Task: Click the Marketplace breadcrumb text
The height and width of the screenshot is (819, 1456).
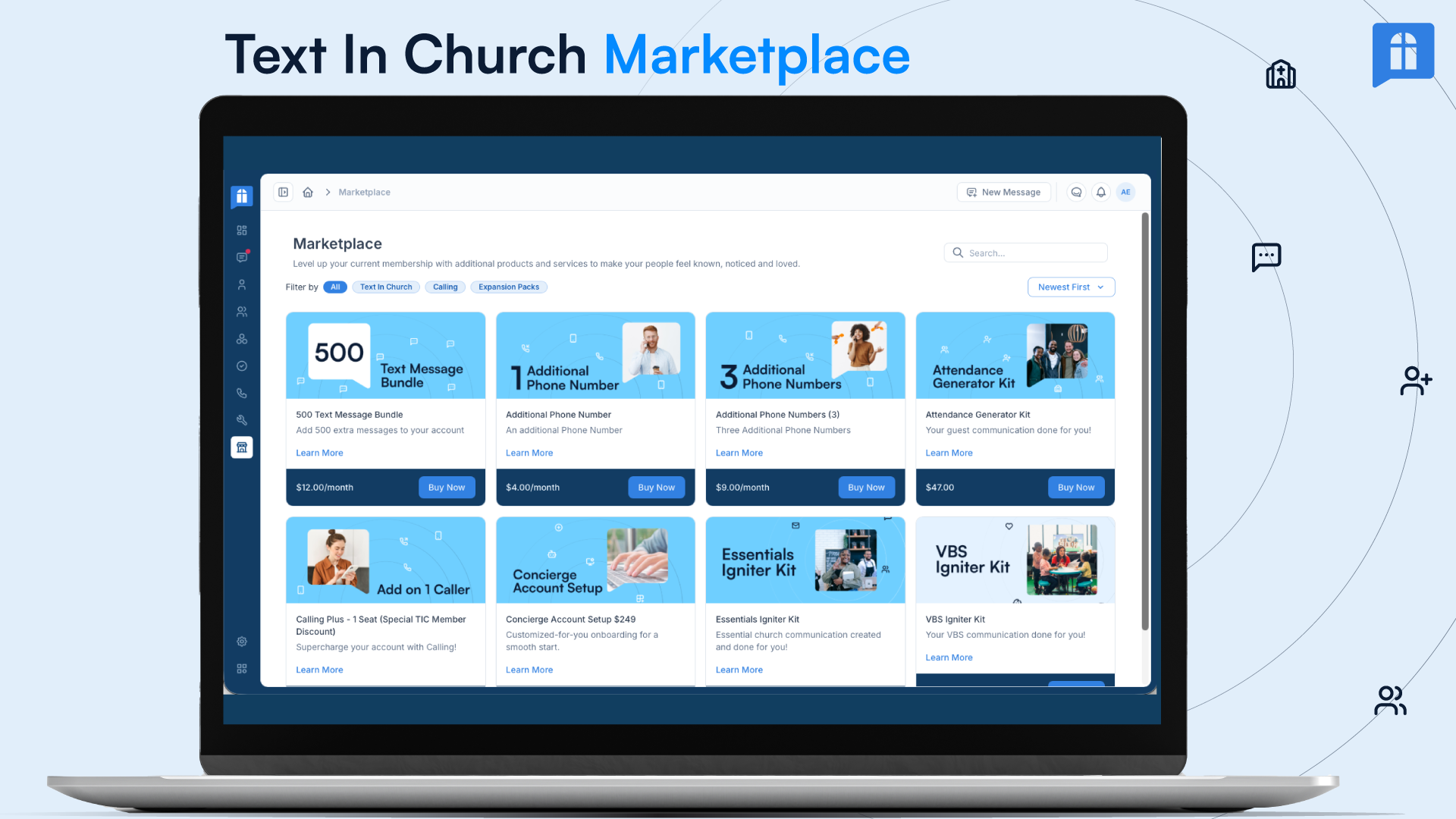Action: point(365,193)
